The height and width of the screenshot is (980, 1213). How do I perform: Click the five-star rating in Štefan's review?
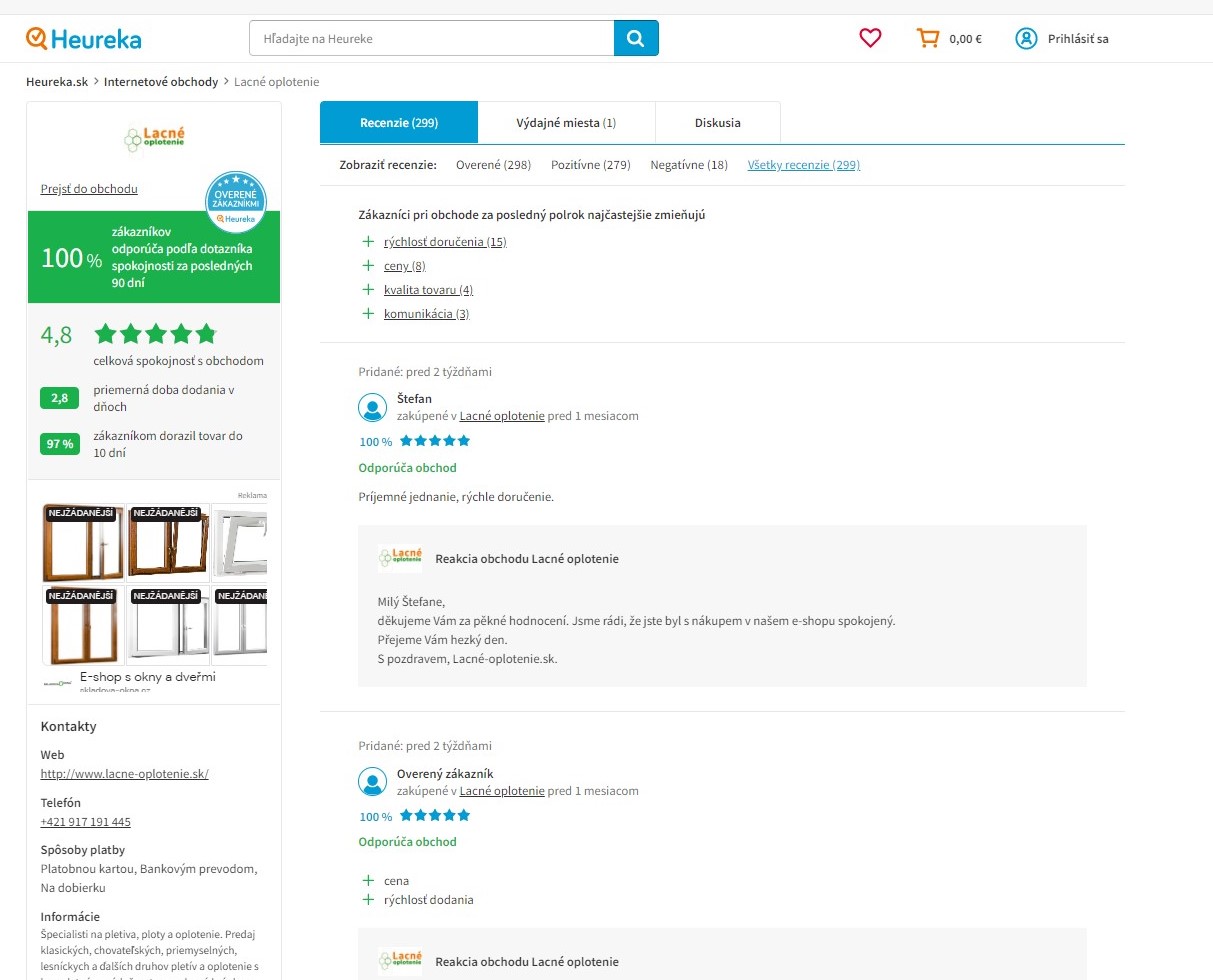click(x=435, y=441)
